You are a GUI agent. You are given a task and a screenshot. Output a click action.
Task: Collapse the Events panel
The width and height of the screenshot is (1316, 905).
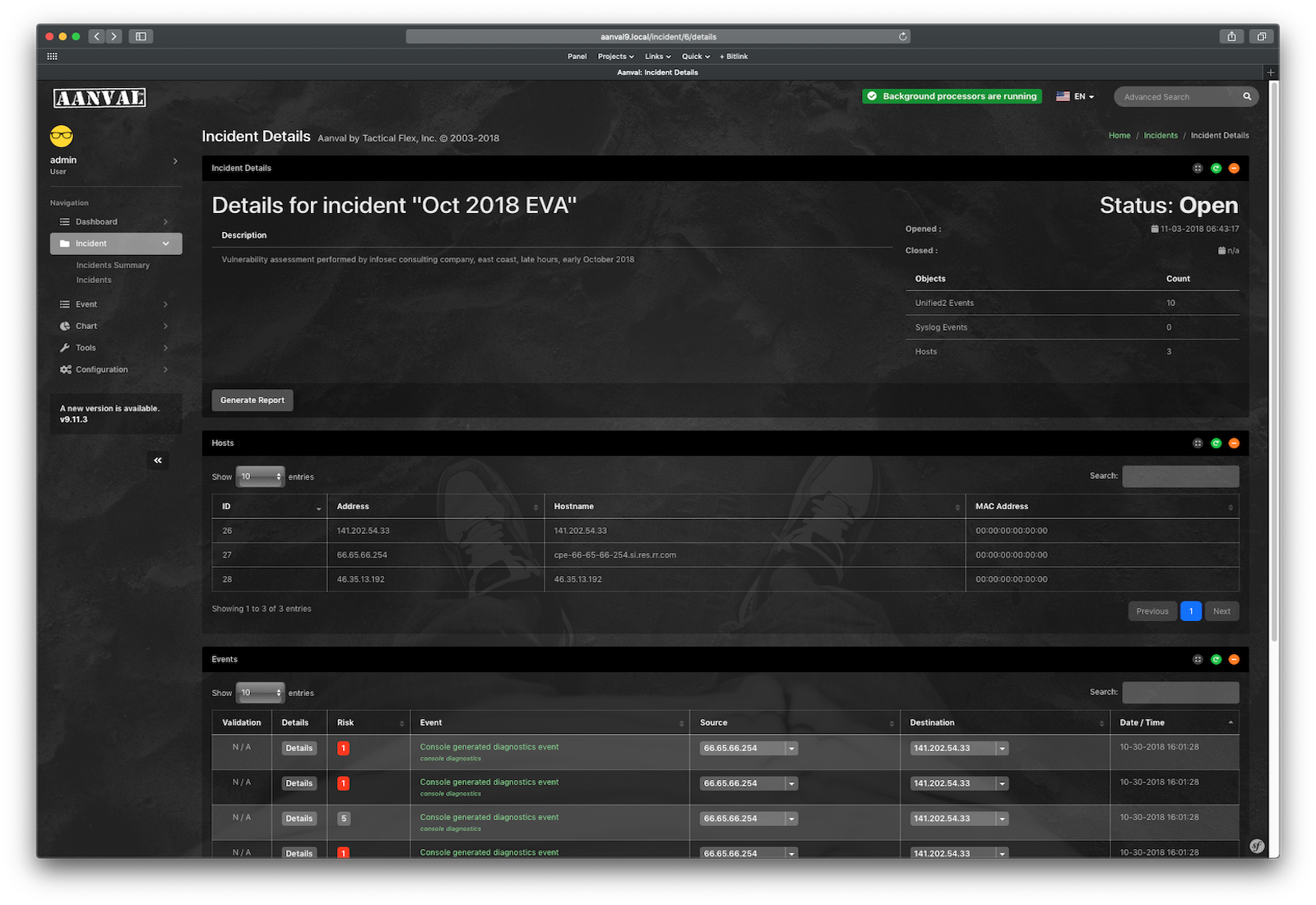pyautogui.click(x=1234, y=659)
